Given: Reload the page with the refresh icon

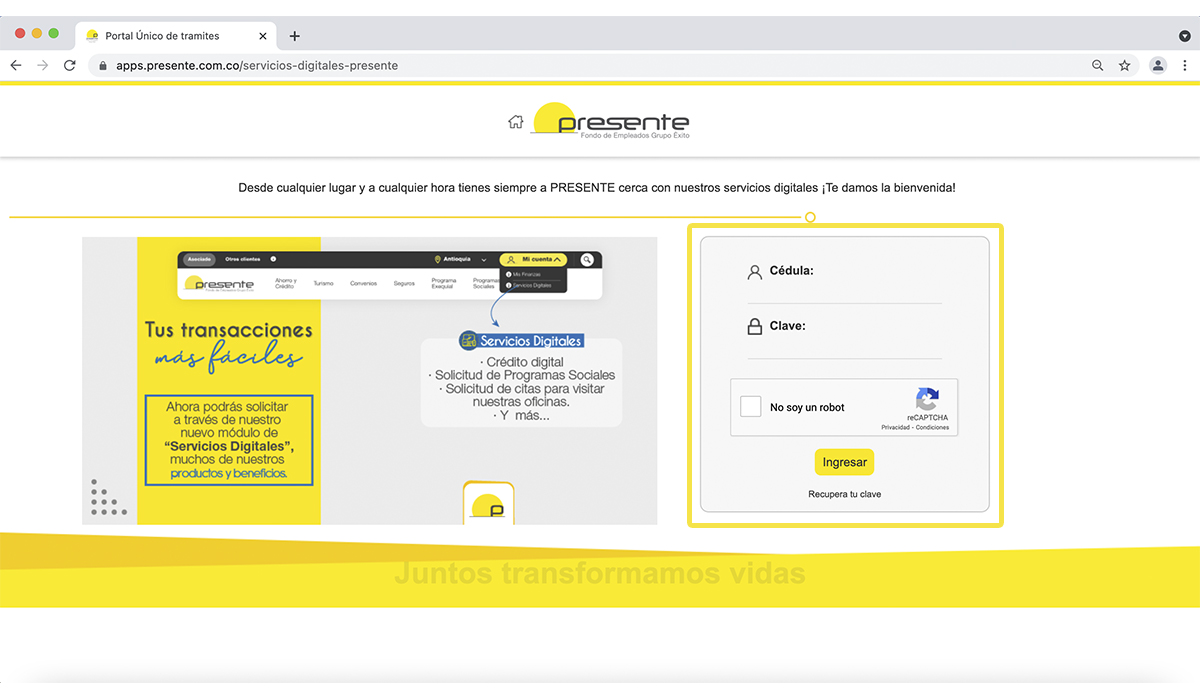Looking at the screenshot, I should click(x=70, y=65).
